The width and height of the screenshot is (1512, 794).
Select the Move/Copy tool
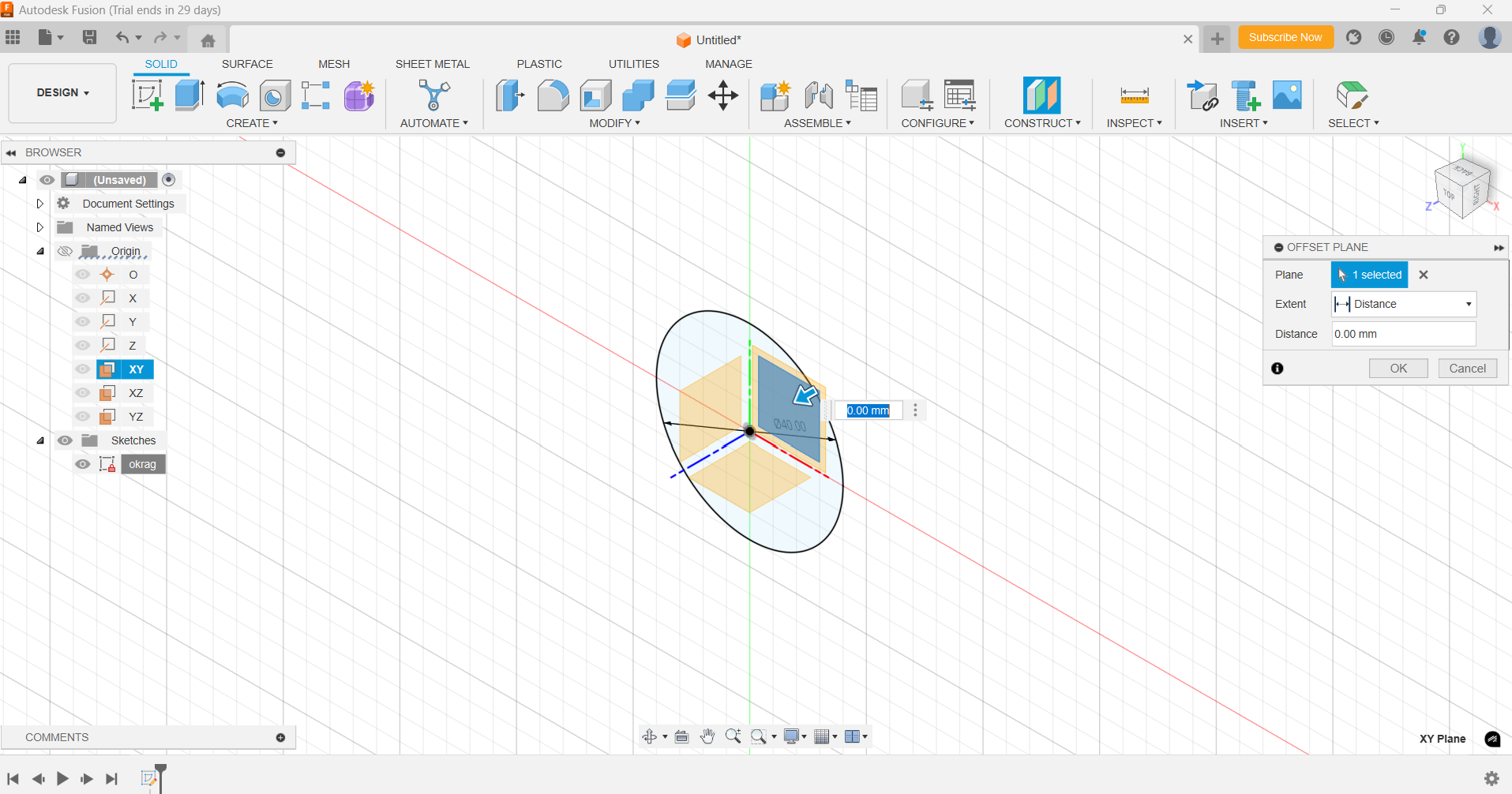pos(723,96)
